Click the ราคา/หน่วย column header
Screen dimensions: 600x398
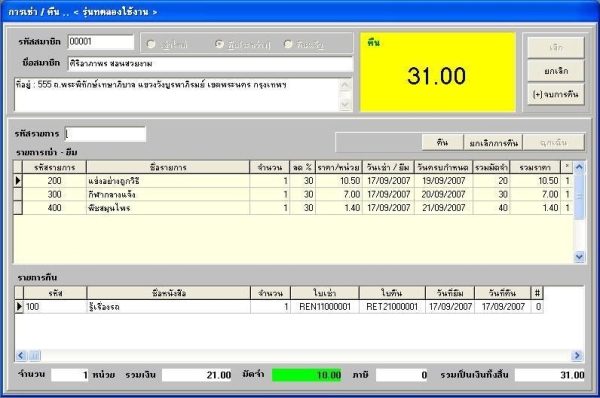[x=338, y=167]
